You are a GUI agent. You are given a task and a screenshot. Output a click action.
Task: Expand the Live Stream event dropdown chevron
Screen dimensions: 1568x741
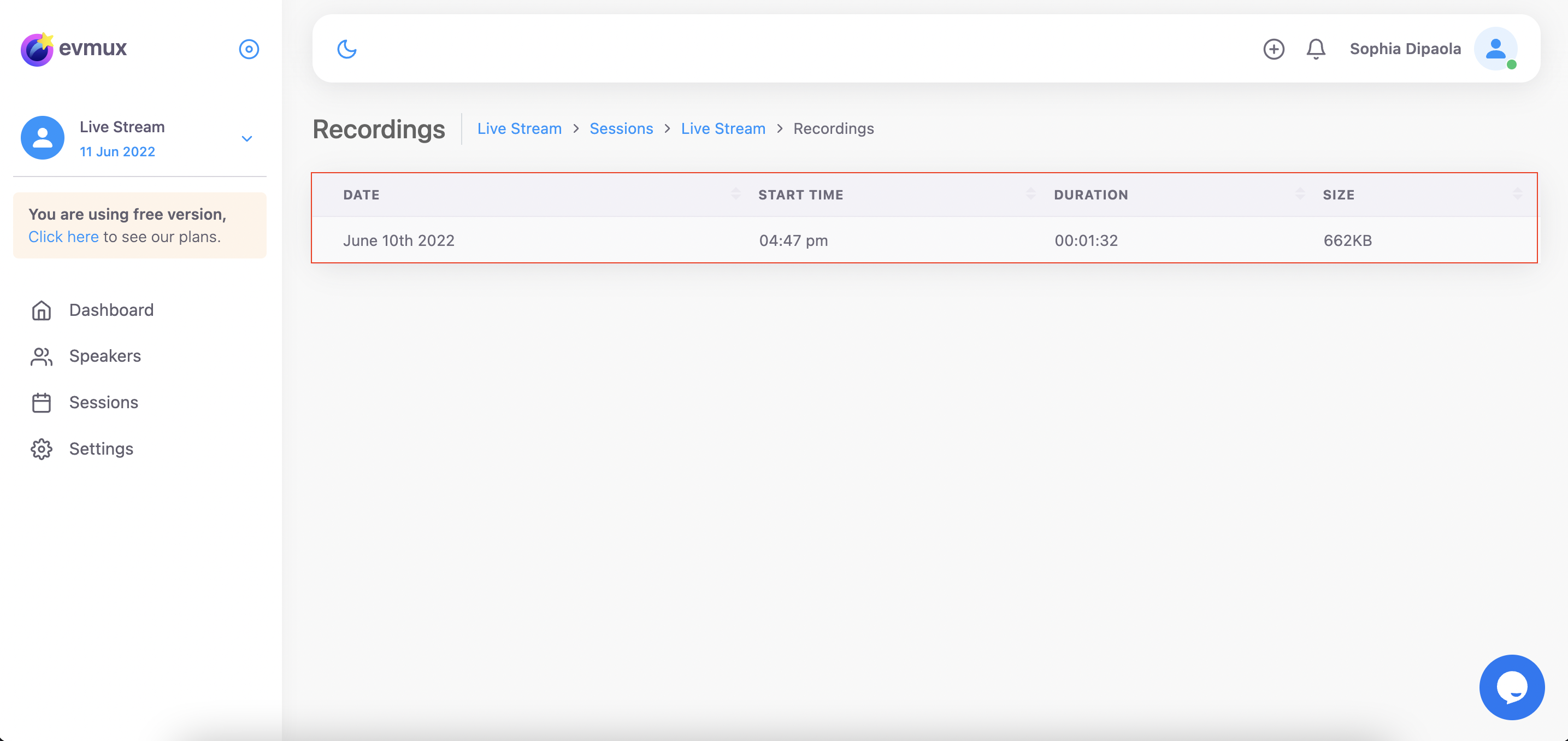click(246, 138)
